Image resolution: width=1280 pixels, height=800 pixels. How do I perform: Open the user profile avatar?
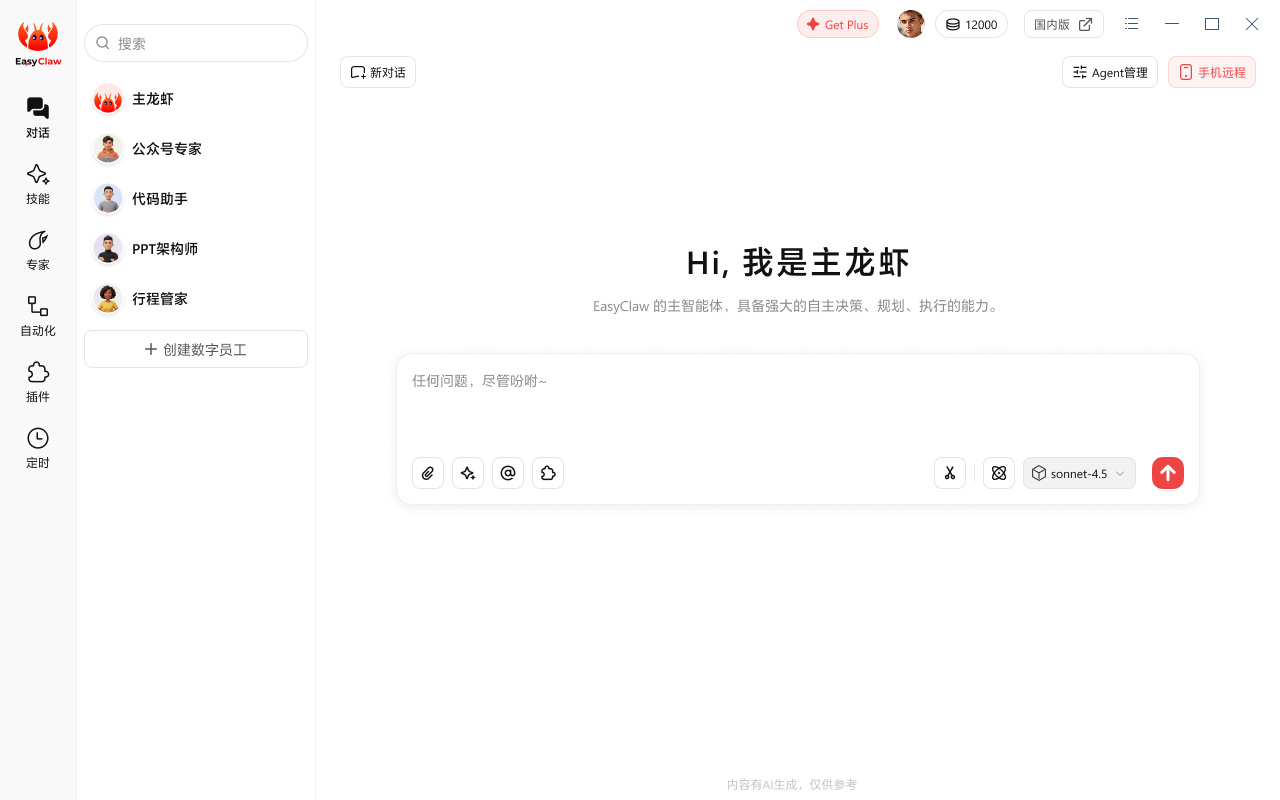(910, 24)
